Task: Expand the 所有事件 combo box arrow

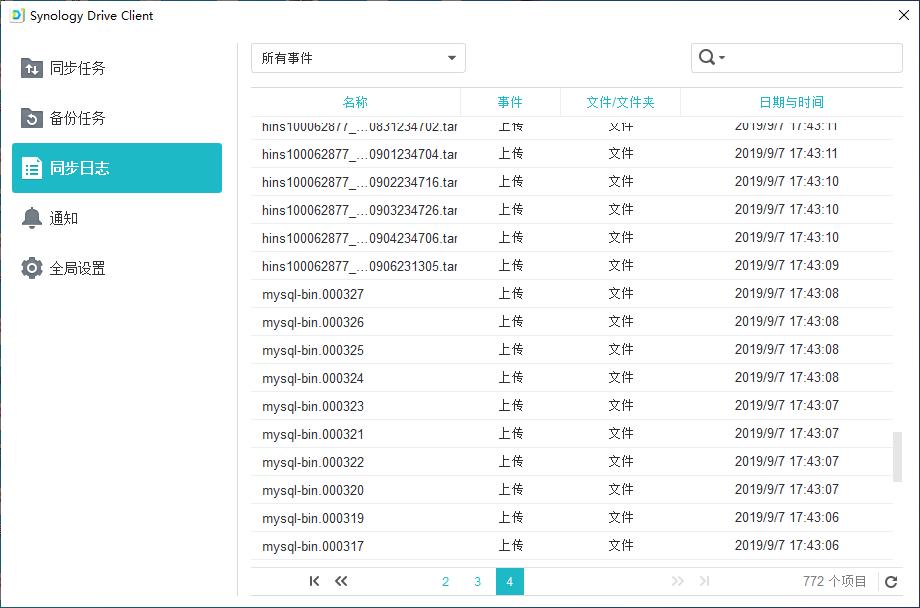Action: (x=452, y=57)
